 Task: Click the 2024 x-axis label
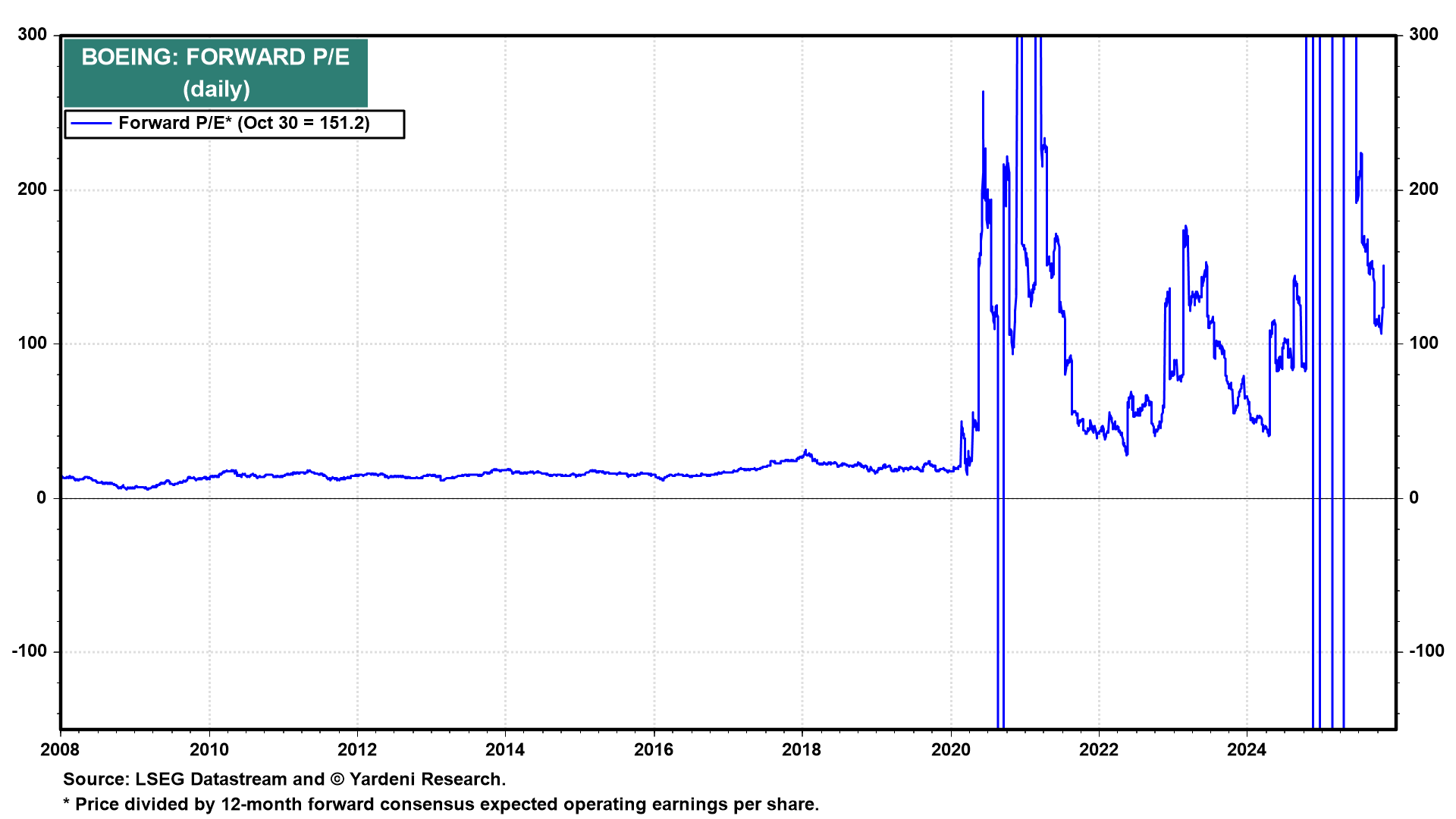click(x=1247, y=750)
